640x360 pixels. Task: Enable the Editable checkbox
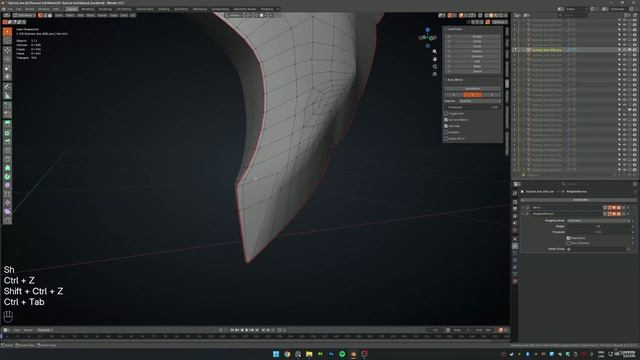coord(446,132)
